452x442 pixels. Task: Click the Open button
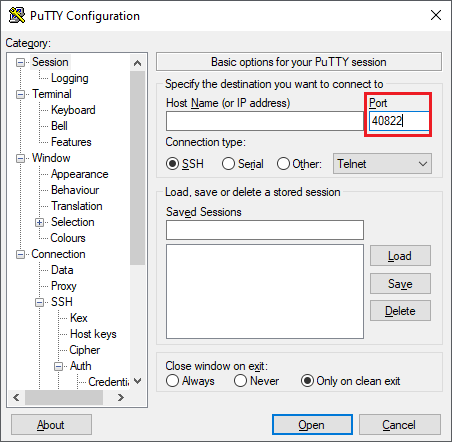pyautogui.click(x=312, y=425)
